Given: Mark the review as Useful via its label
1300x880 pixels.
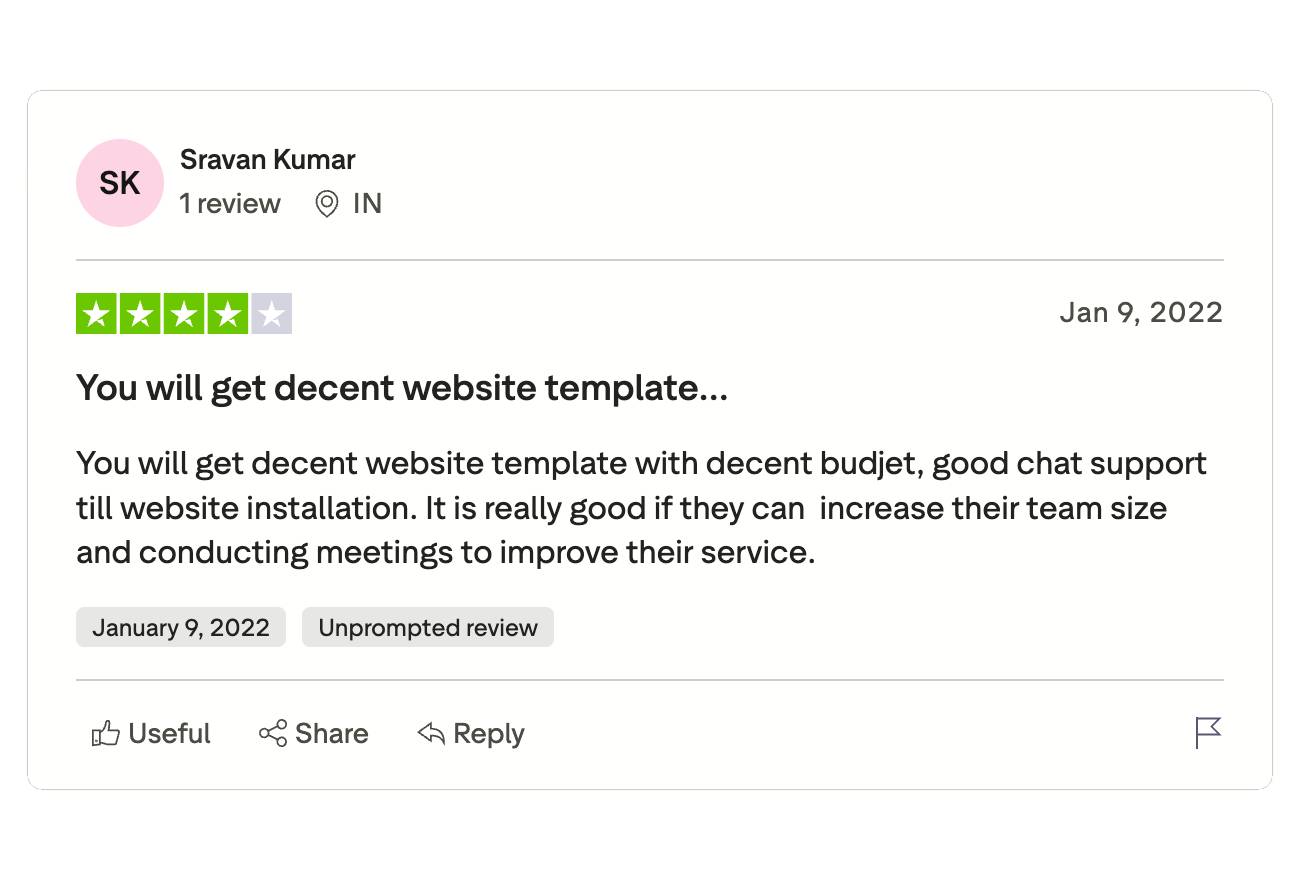Looking at the screenshot, I should 170,734.
